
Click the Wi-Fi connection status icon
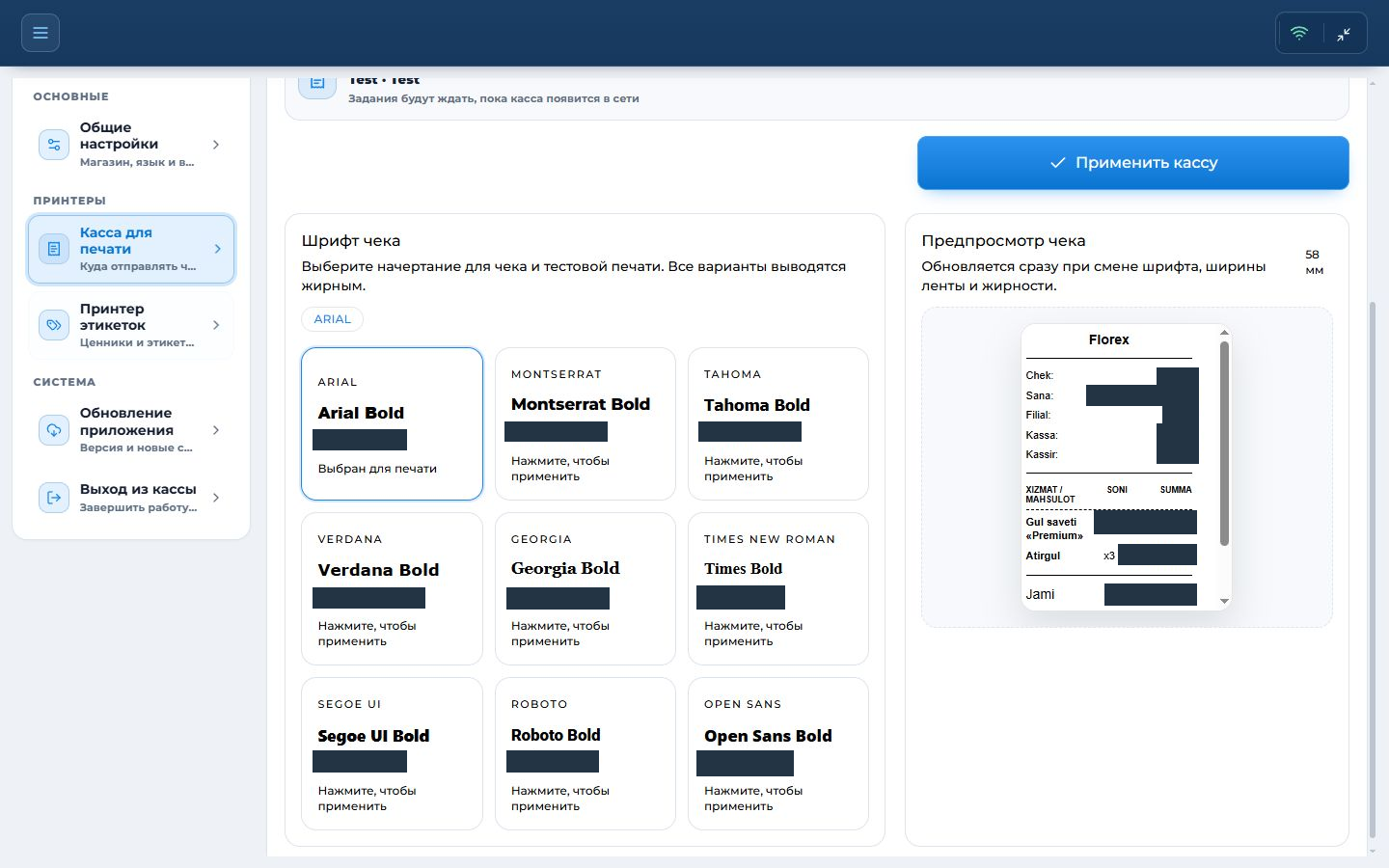[1299, 33]
